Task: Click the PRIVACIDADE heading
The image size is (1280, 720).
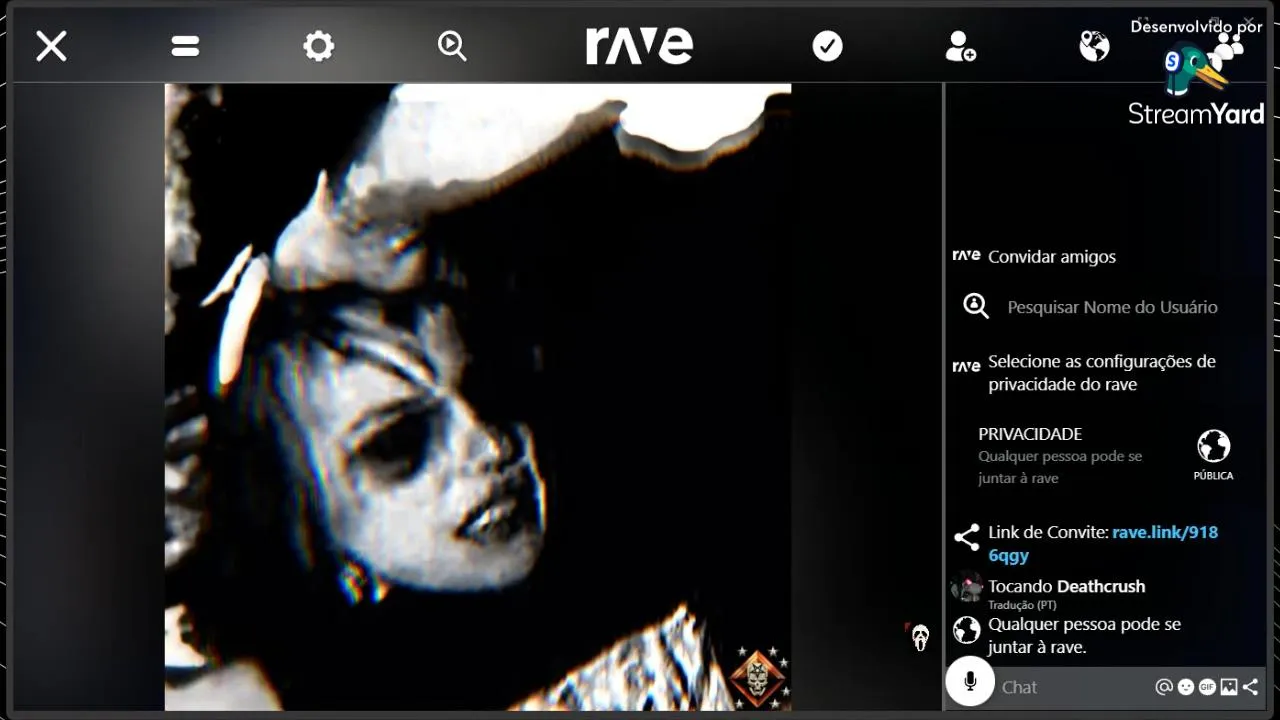Action: point(1030,434)
